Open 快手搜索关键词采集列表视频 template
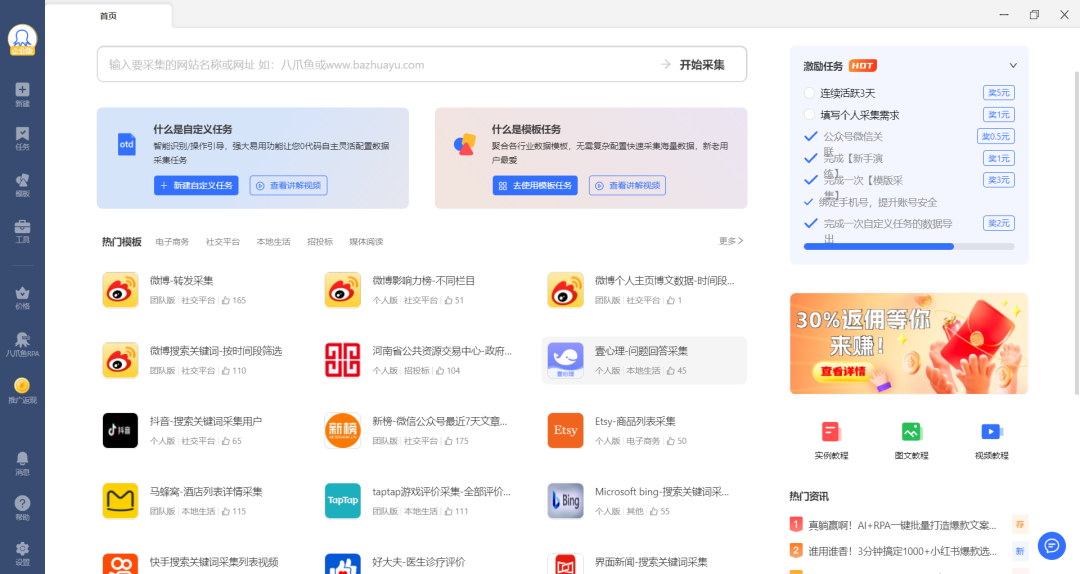The image size is (1080, 574). click(x=214, y=562)
